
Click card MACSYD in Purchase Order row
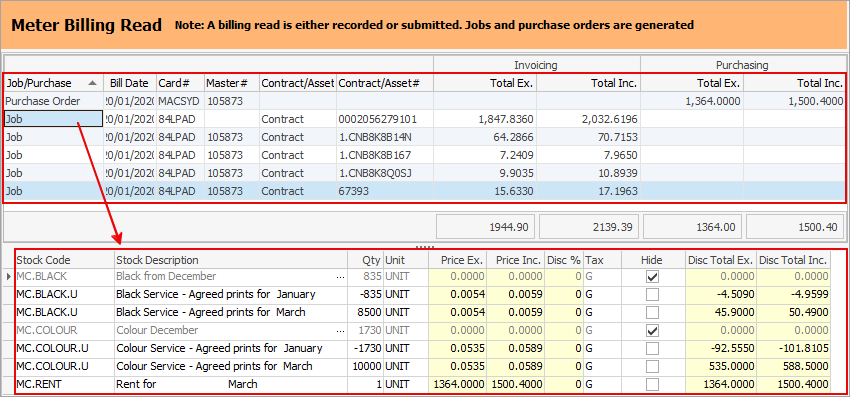(178, 101)
